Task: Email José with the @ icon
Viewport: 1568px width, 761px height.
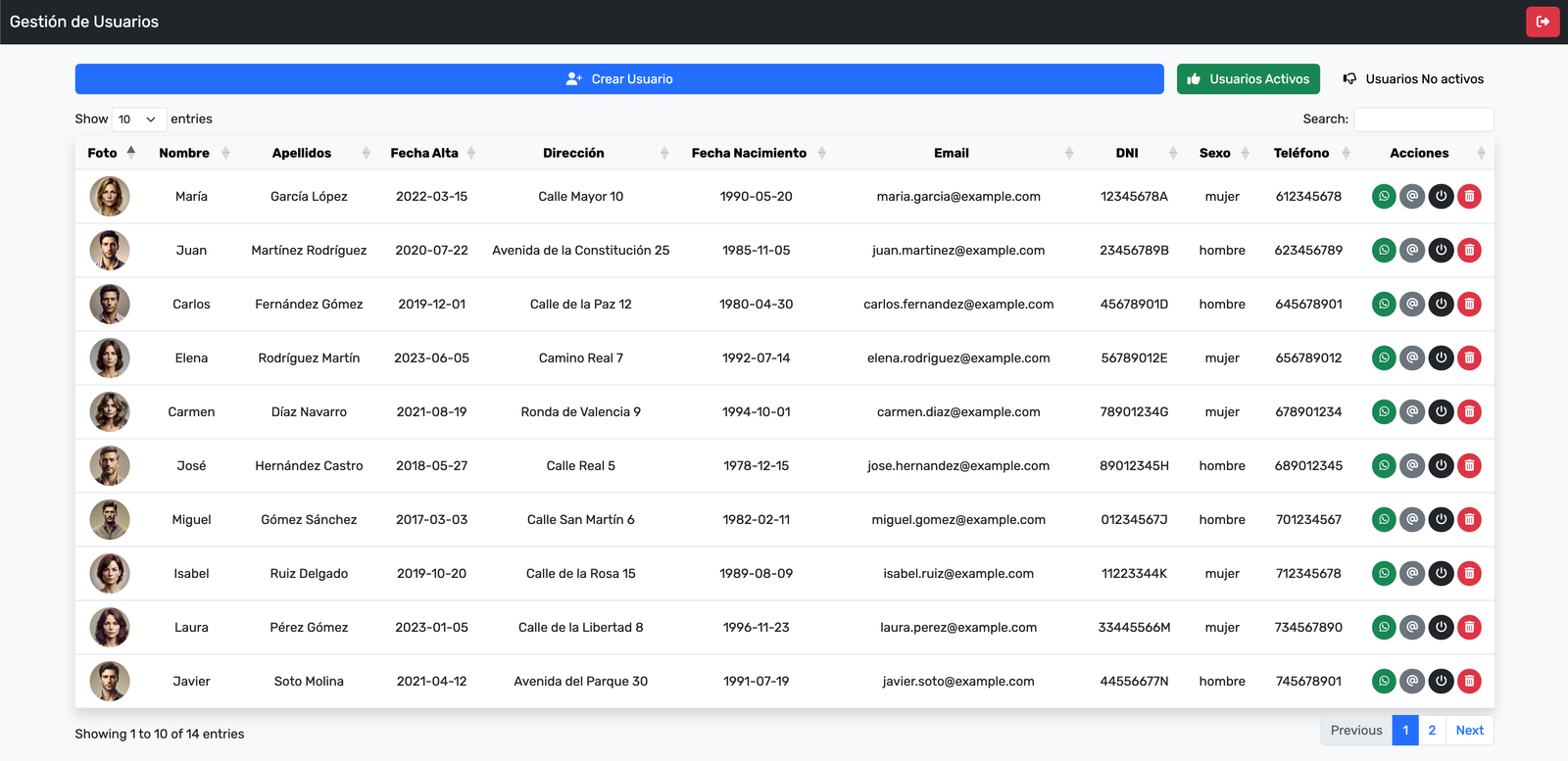Action: (x=1412, y=465)
